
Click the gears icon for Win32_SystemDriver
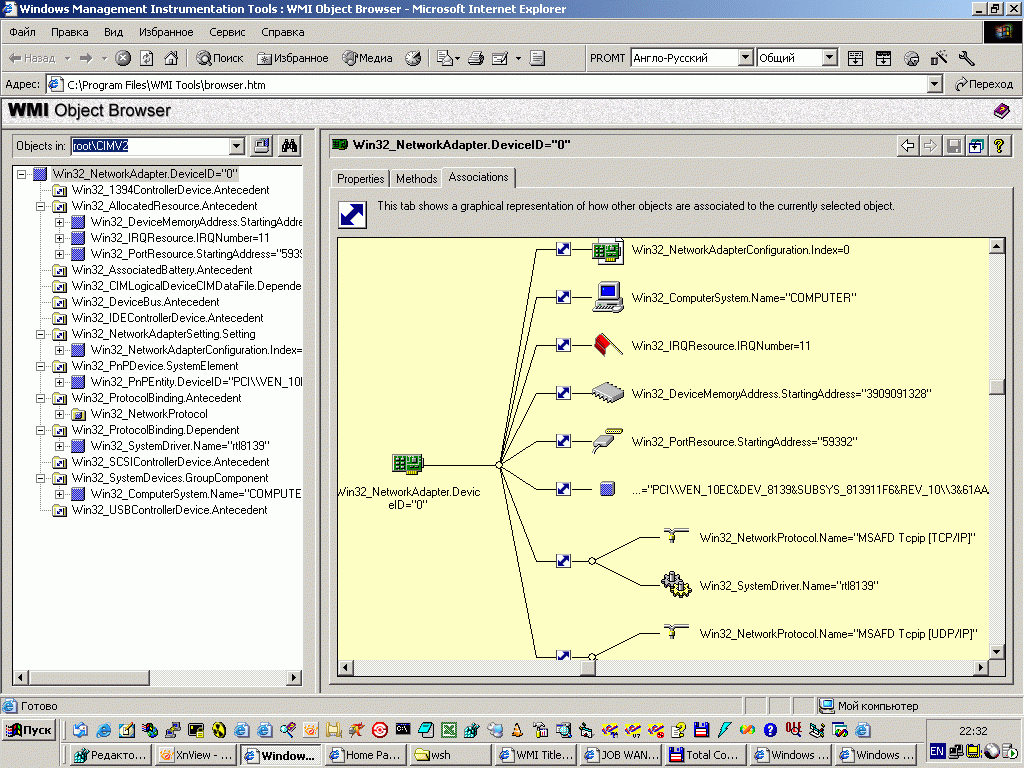(676, 584)
